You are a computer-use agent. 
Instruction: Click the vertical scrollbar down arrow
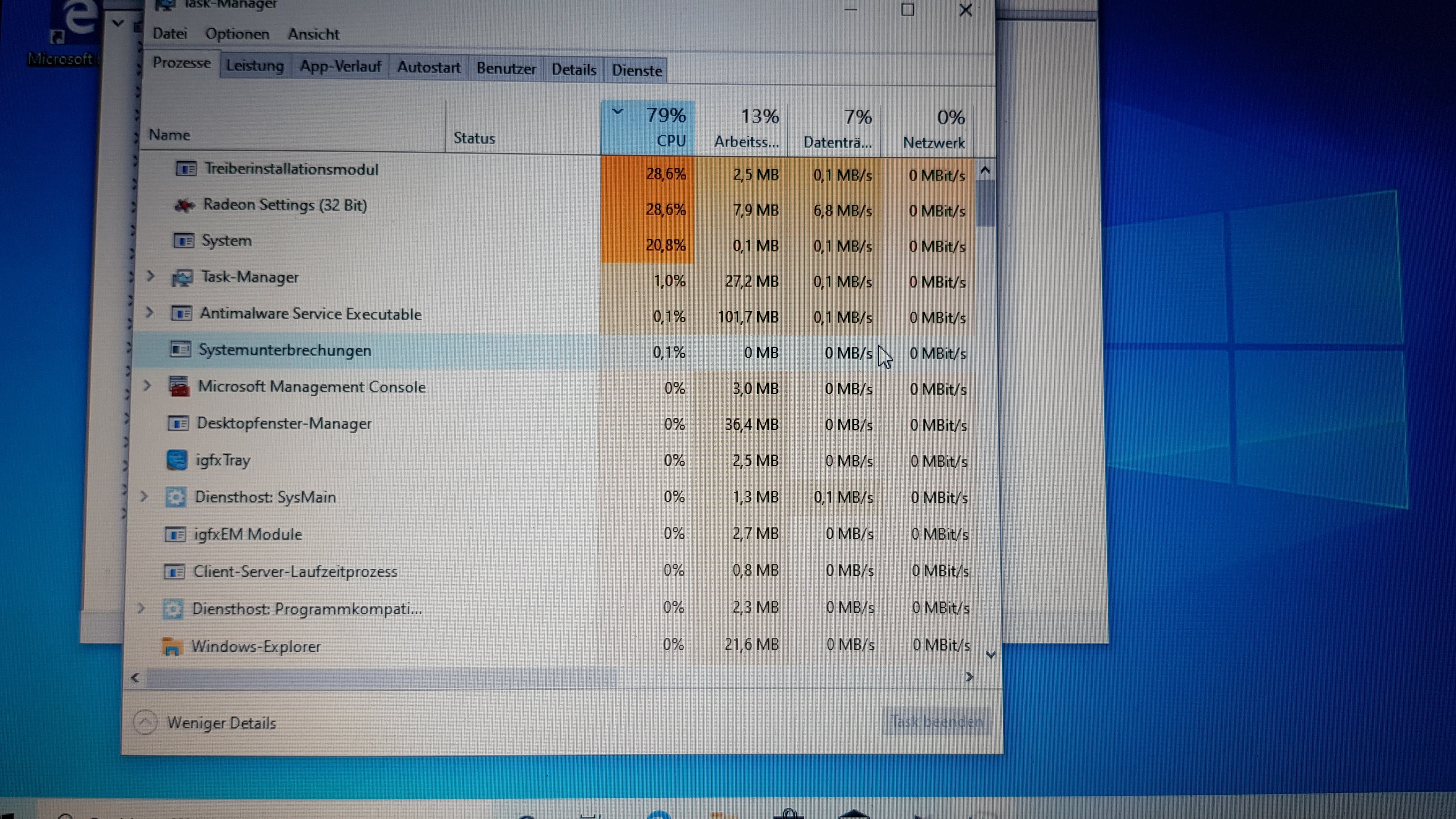pyautogui.click(x=990, y=654)
